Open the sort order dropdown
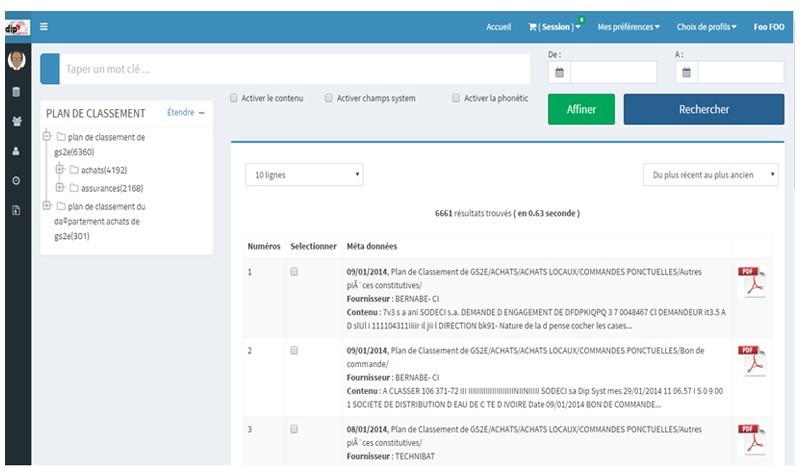This screenshot has width=800, height=468. [x=711, y=175]
